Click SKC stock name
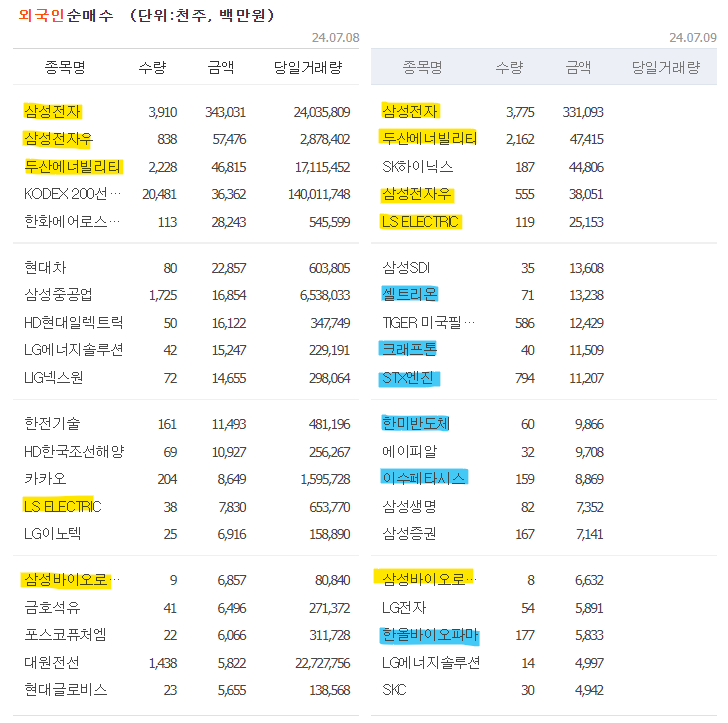Image resolution: width=728 pixels, height=723 pixels. point(394,690)
